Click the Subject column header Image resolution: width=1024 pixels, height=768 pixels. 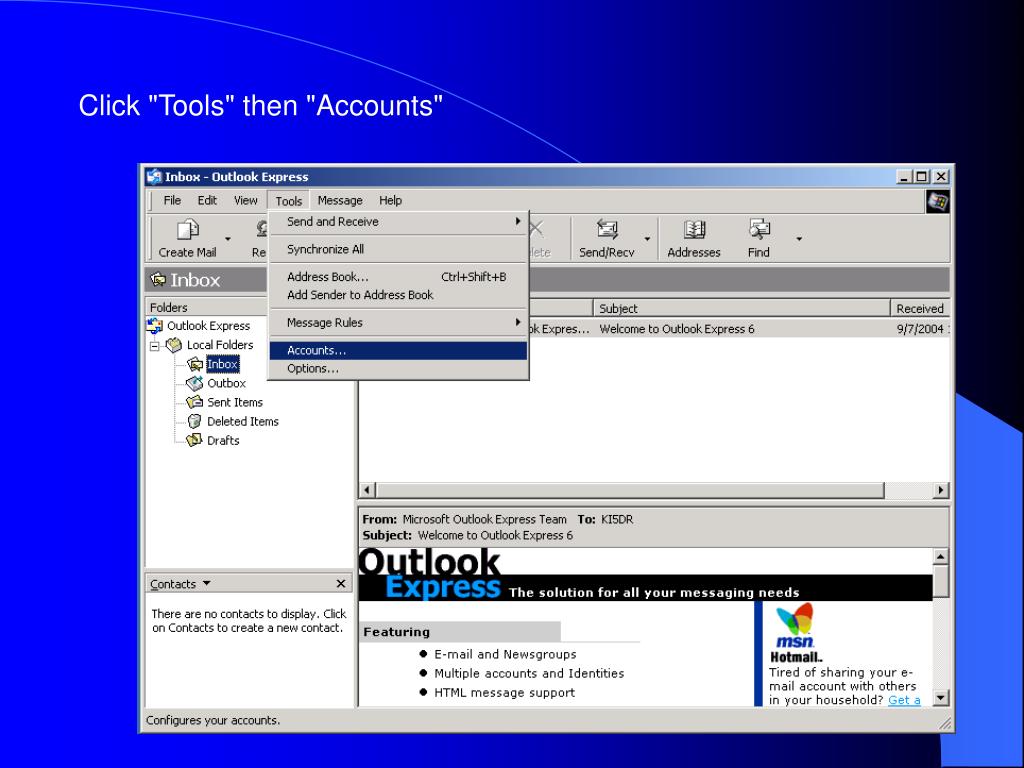coord(741,308)
